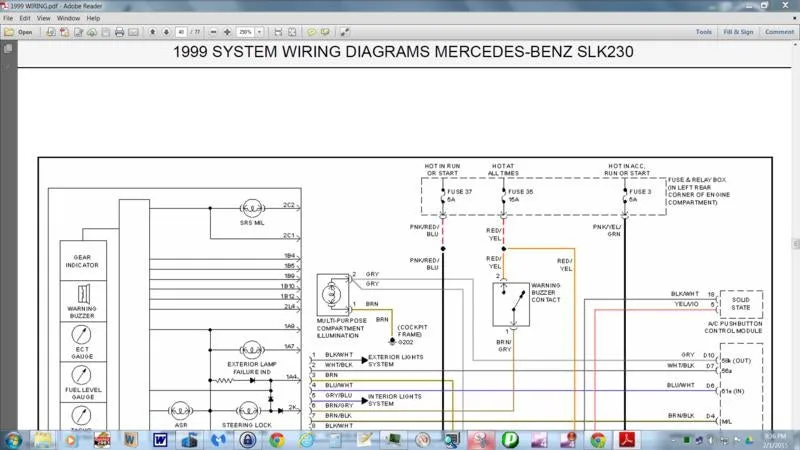Open Windows Media Player from taskbar
Screen dimensions: 800x450
pyautogui.click(x=70, y=440)
